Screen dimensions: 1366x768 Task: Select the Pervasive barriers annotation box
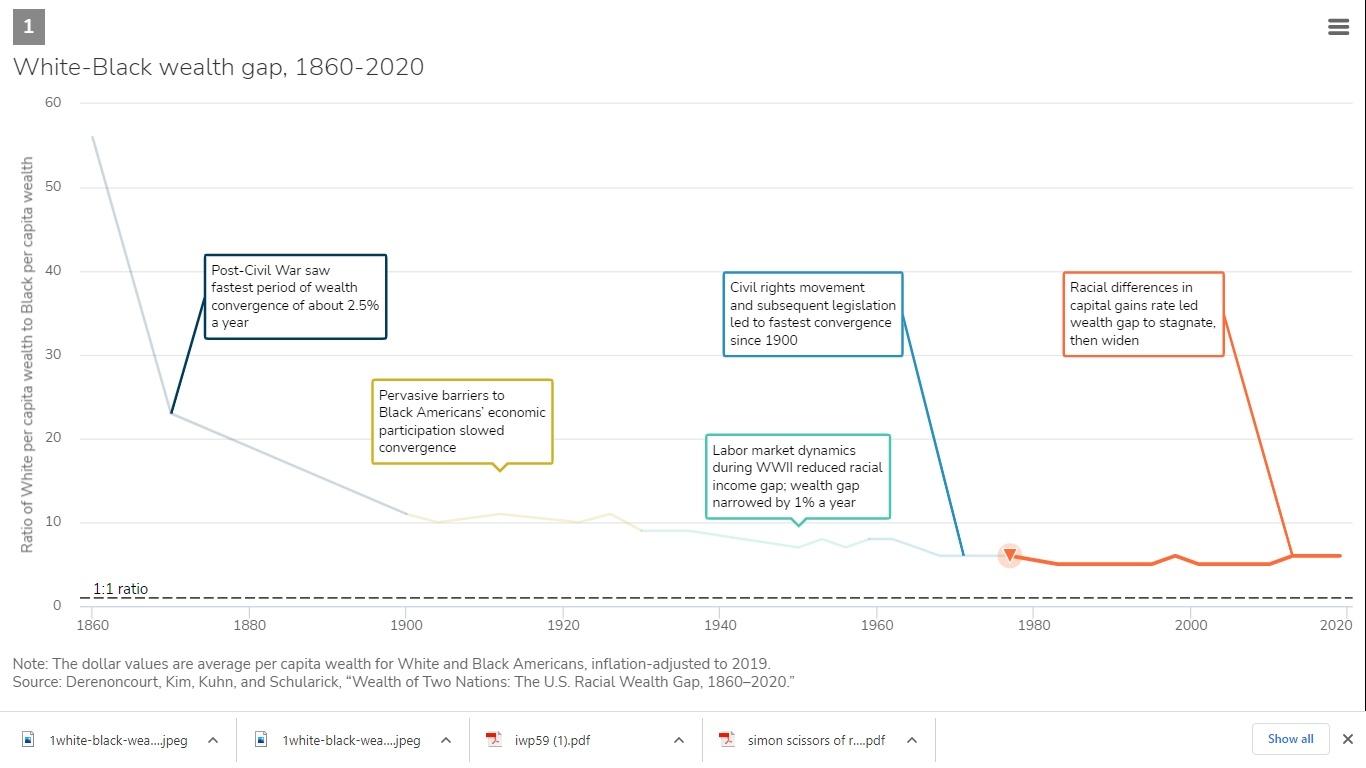[462, 421]
